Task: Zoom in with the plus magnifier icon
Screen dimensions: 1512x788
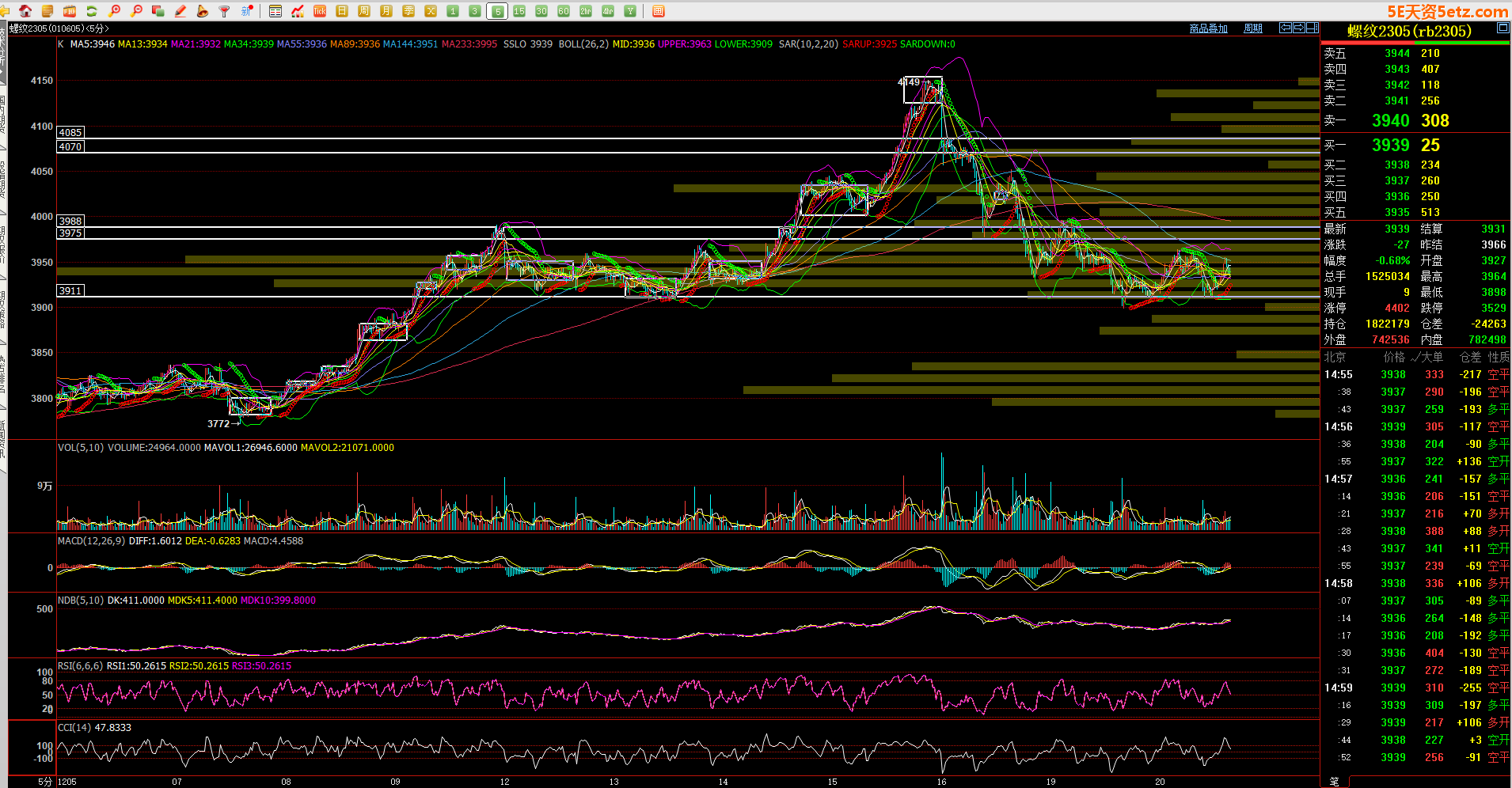Action: [115, 11]
